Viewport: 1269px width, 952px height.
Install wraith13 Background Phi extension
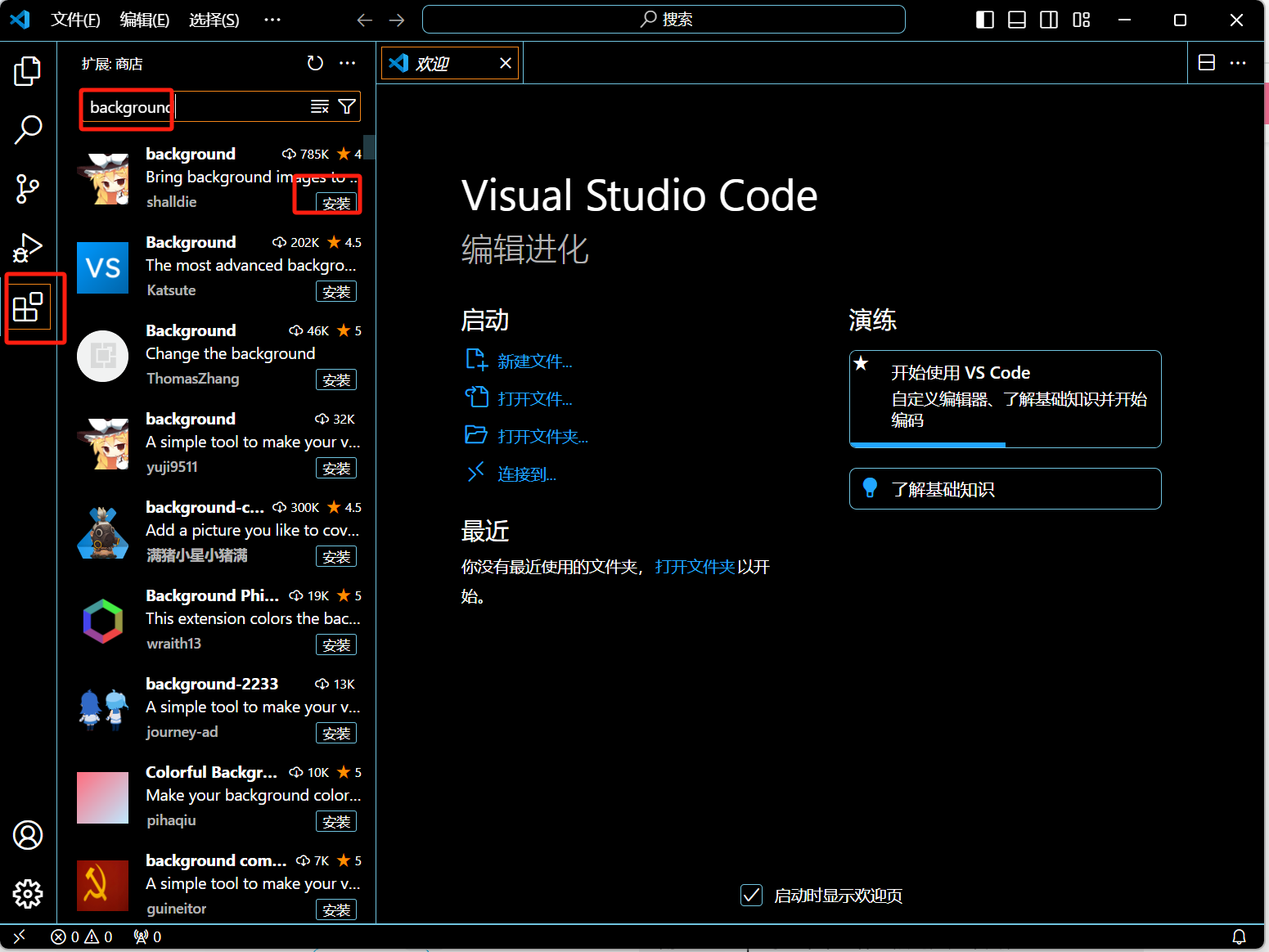(x=336, y=644)
